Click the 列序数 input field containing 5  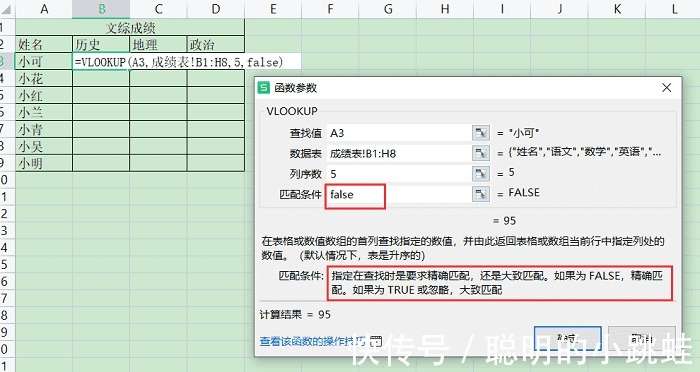pyautogui.click(x=399, y=173)
